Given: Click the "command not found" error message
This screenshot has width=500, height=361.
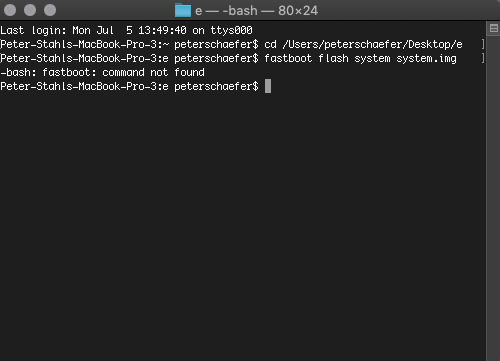Looking at the screenshot, I should pyautogui.click(x=153, y=72).
